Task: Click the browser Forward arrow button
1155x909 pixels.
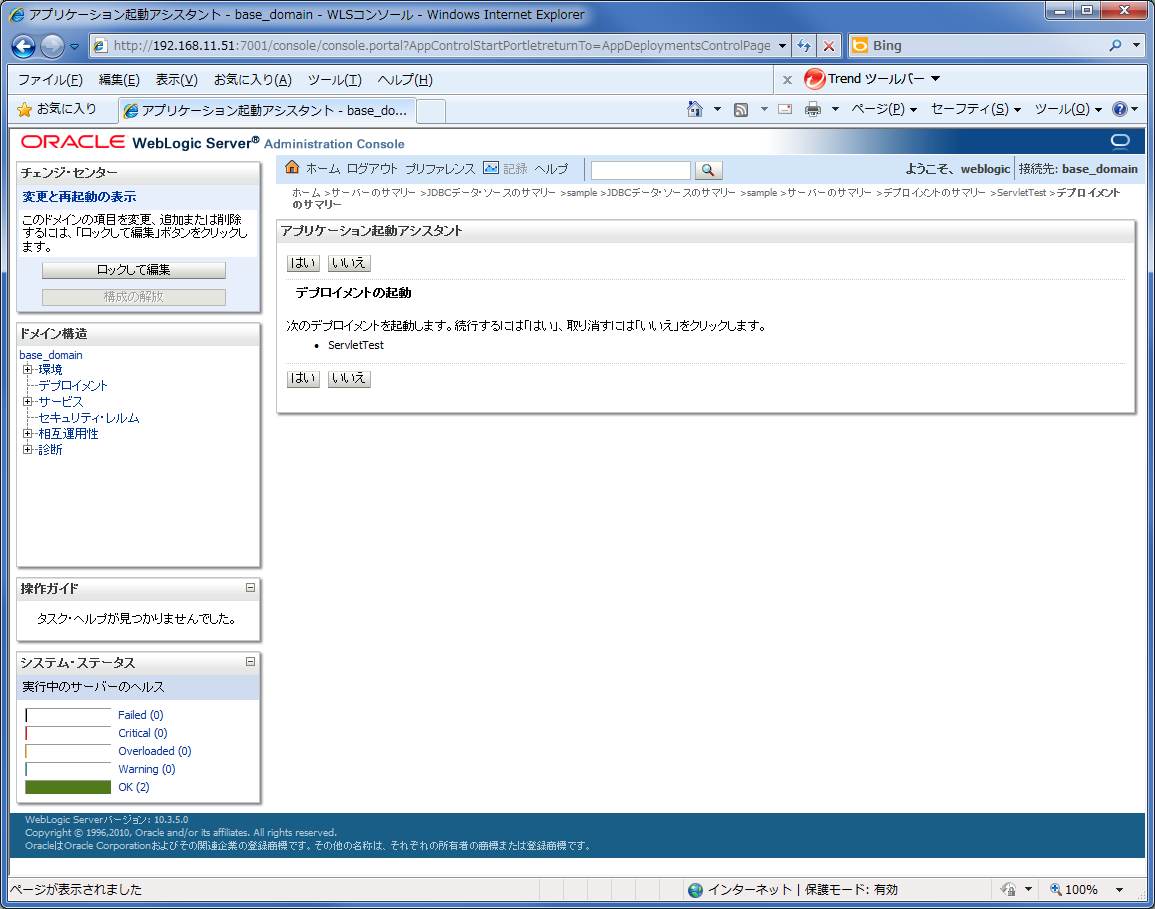Action: tap(52, 46)
